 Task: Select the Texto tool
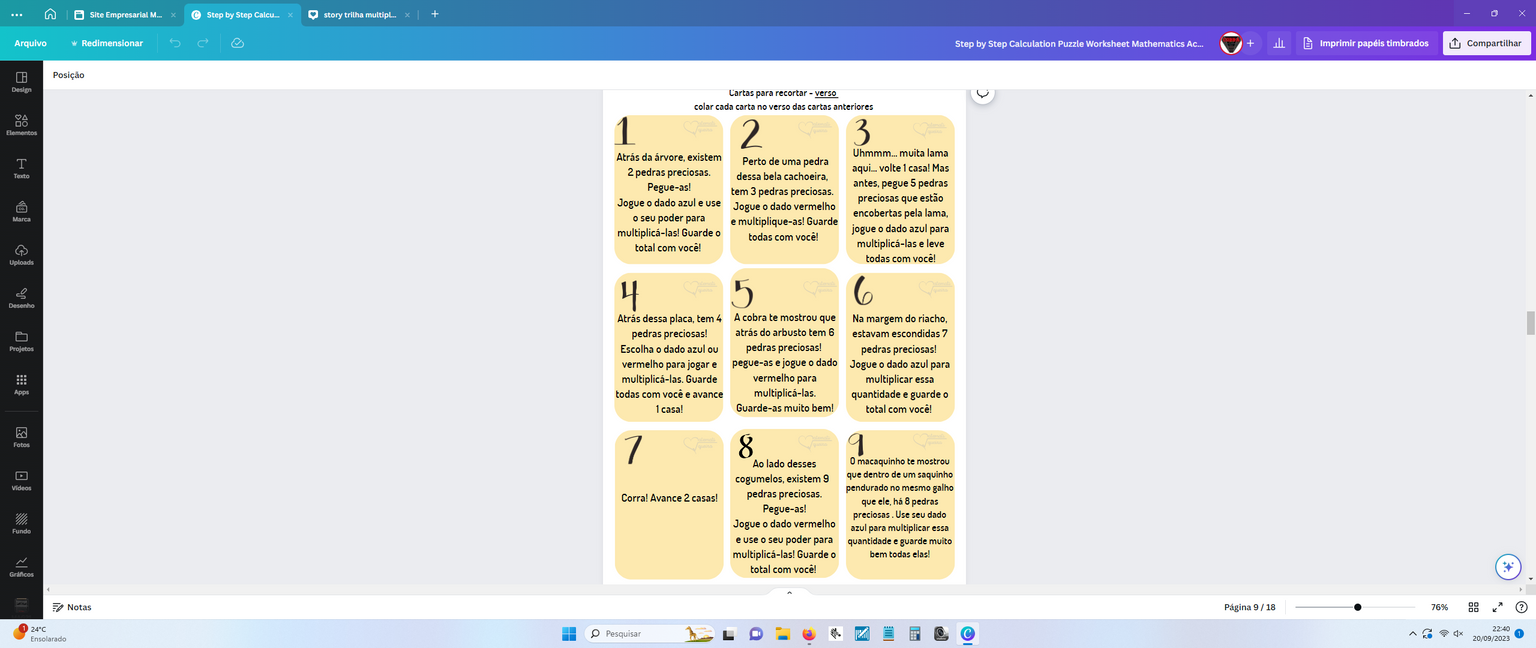pyautogui.click(x=21, y=168)
